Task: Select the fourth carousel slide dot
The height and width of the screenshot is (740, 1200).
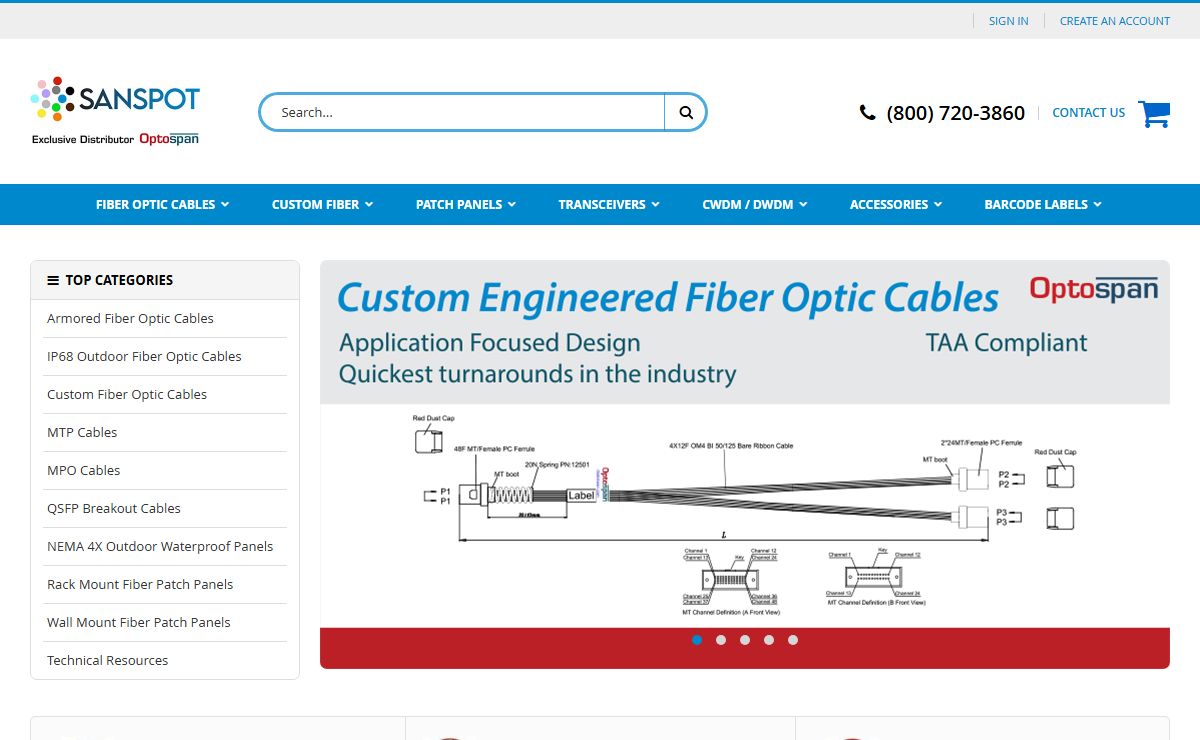Action: (x=769, y=640)
